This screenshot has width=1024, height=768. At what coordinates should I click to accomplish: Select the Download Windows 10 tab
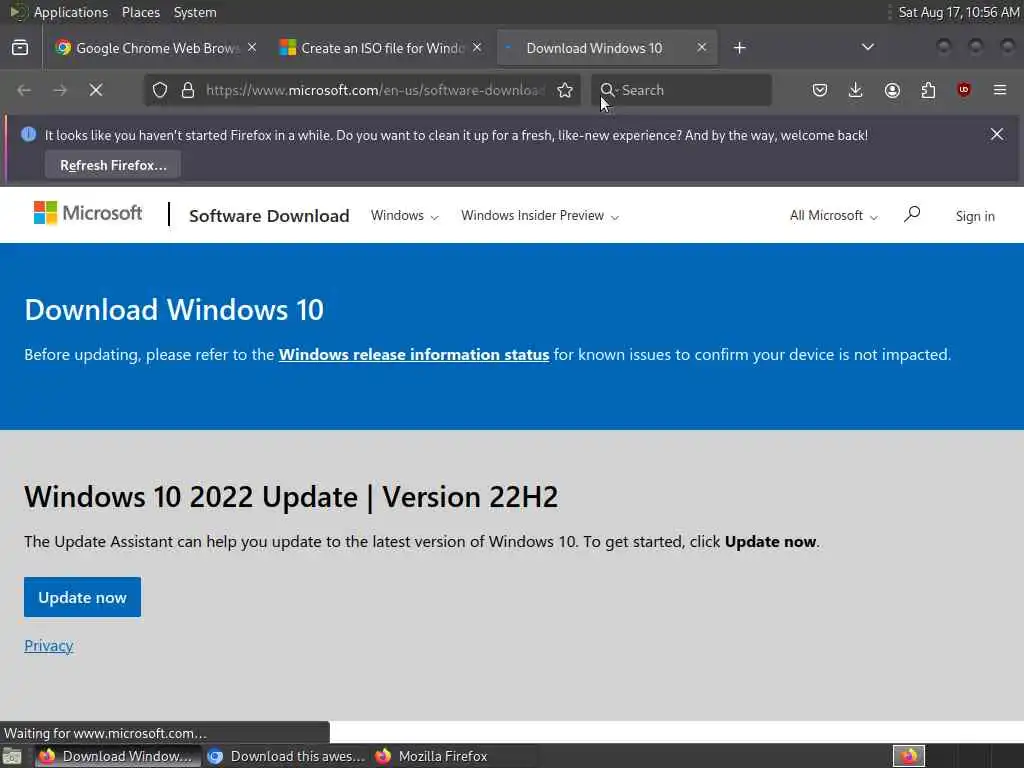[x=607, y=48]
